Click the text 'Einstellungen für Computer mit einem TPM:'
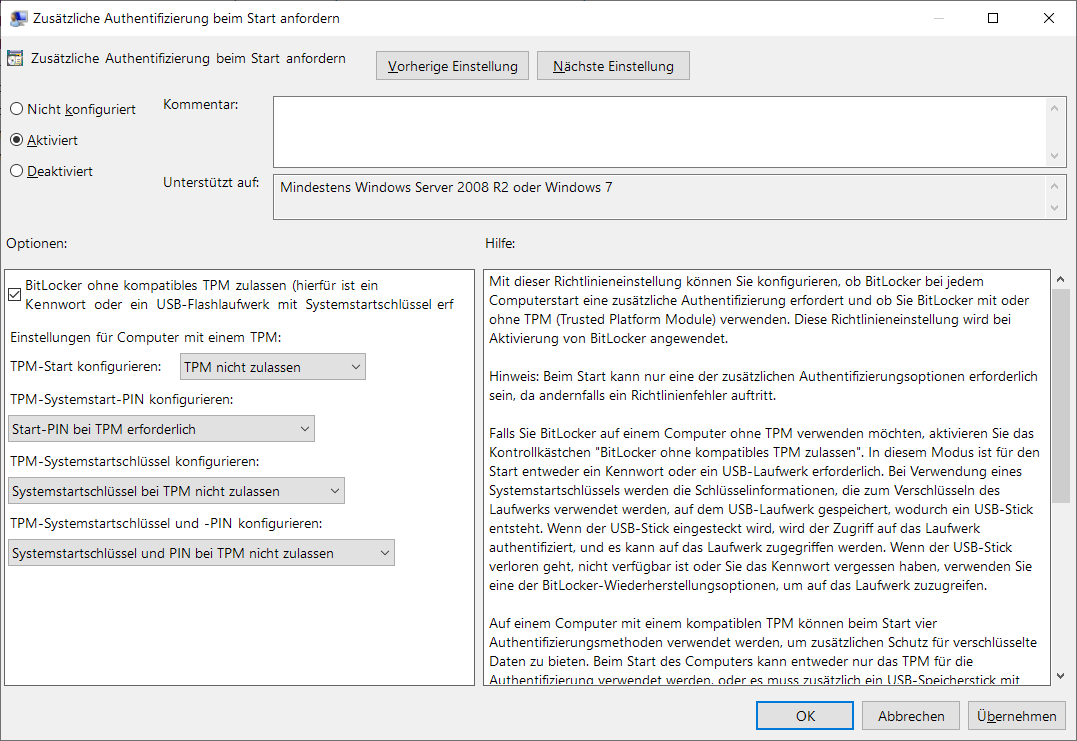 pos(146,337)
